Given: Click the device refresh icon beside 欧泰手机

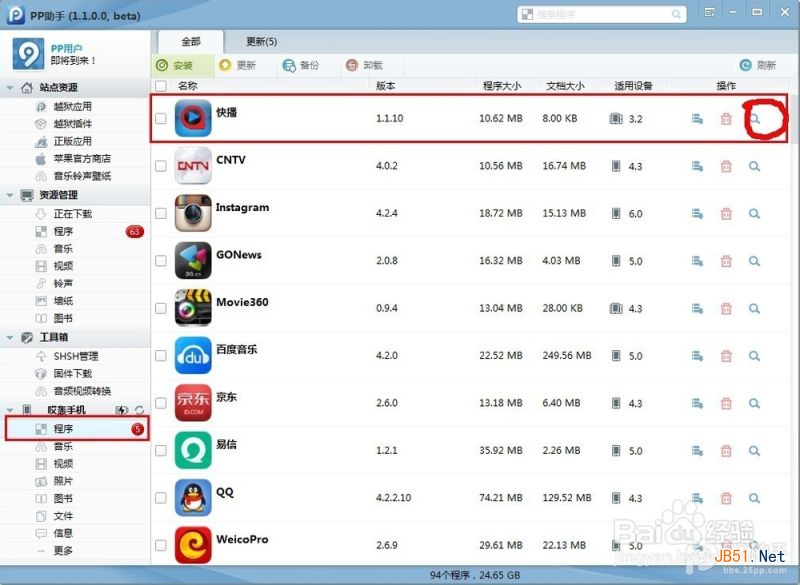Looking at the screenshot, I should tap(139, 410).
